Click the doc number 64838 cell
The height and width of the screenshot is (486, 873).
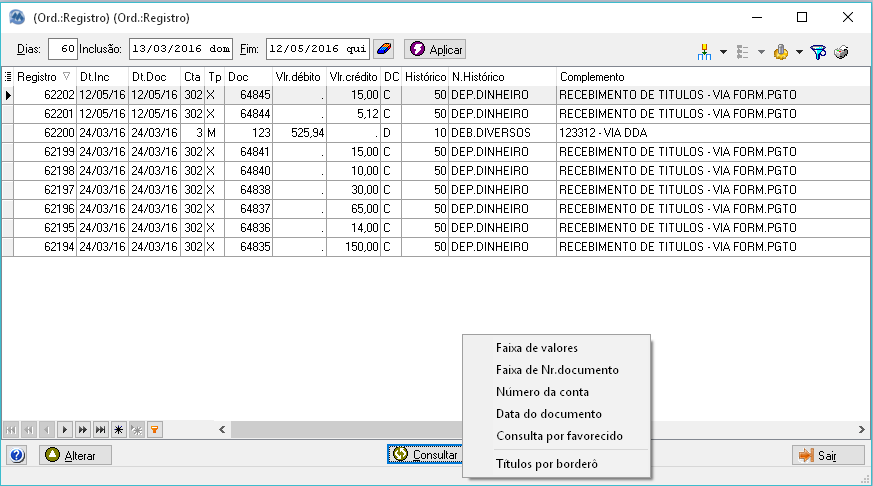(x=248, y=190)
